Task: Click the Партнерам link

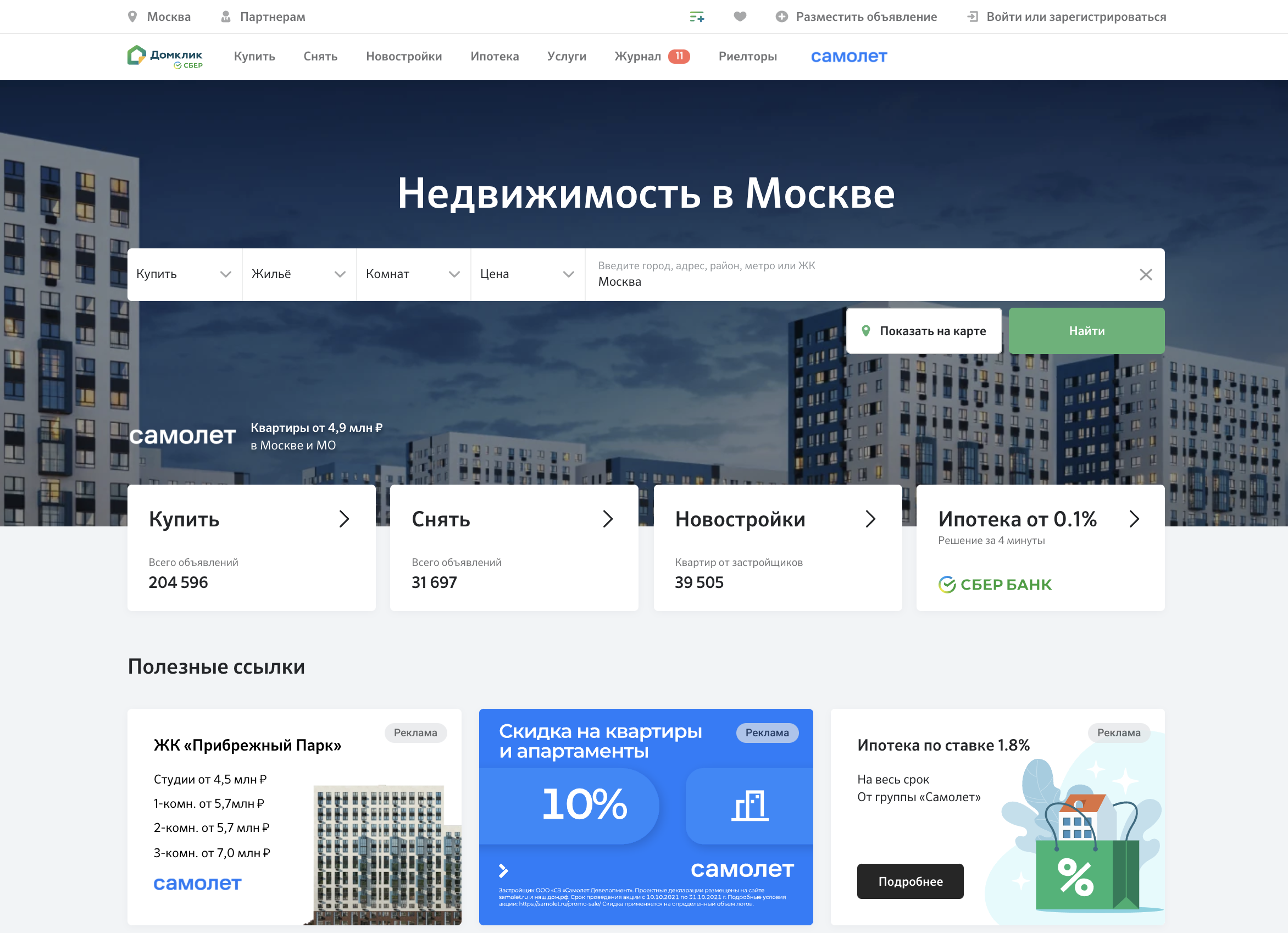Action: pos(273,17)
